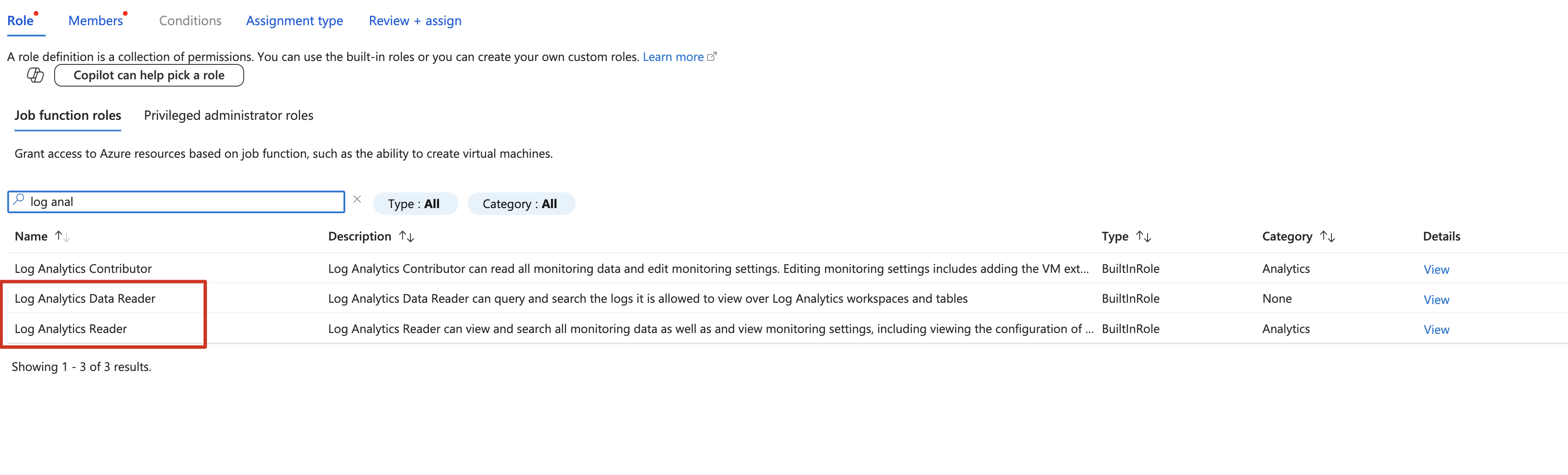Go to the Review + assign tab
1568x475 pixels.
(x=415, y=20)
